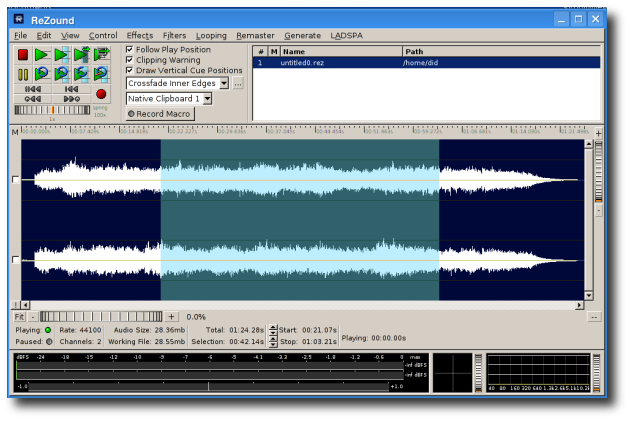Toggle Follow Play Position checkbox
This screenshot has height=421, width=630.
(x=129, y=49)
